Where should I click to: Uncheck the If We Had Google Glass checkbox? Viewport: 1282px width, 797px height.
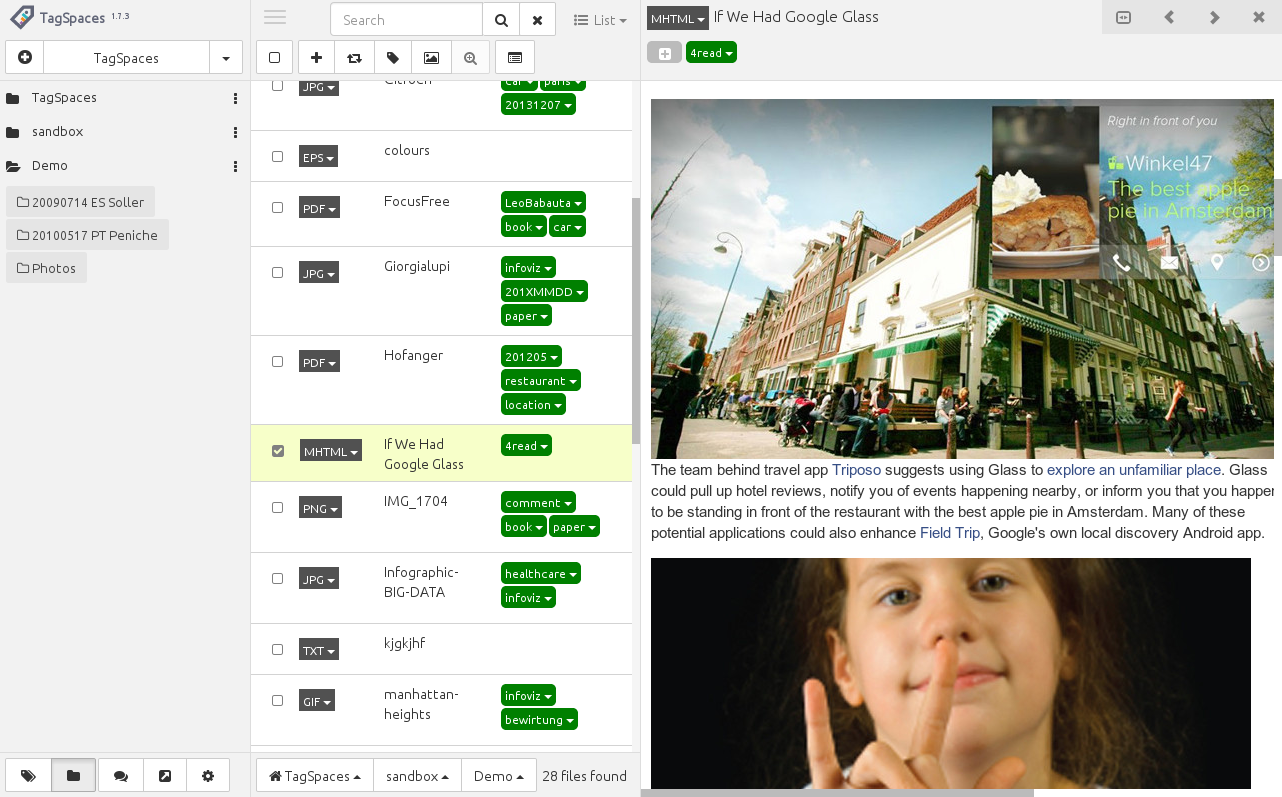(x=278, y=451)
